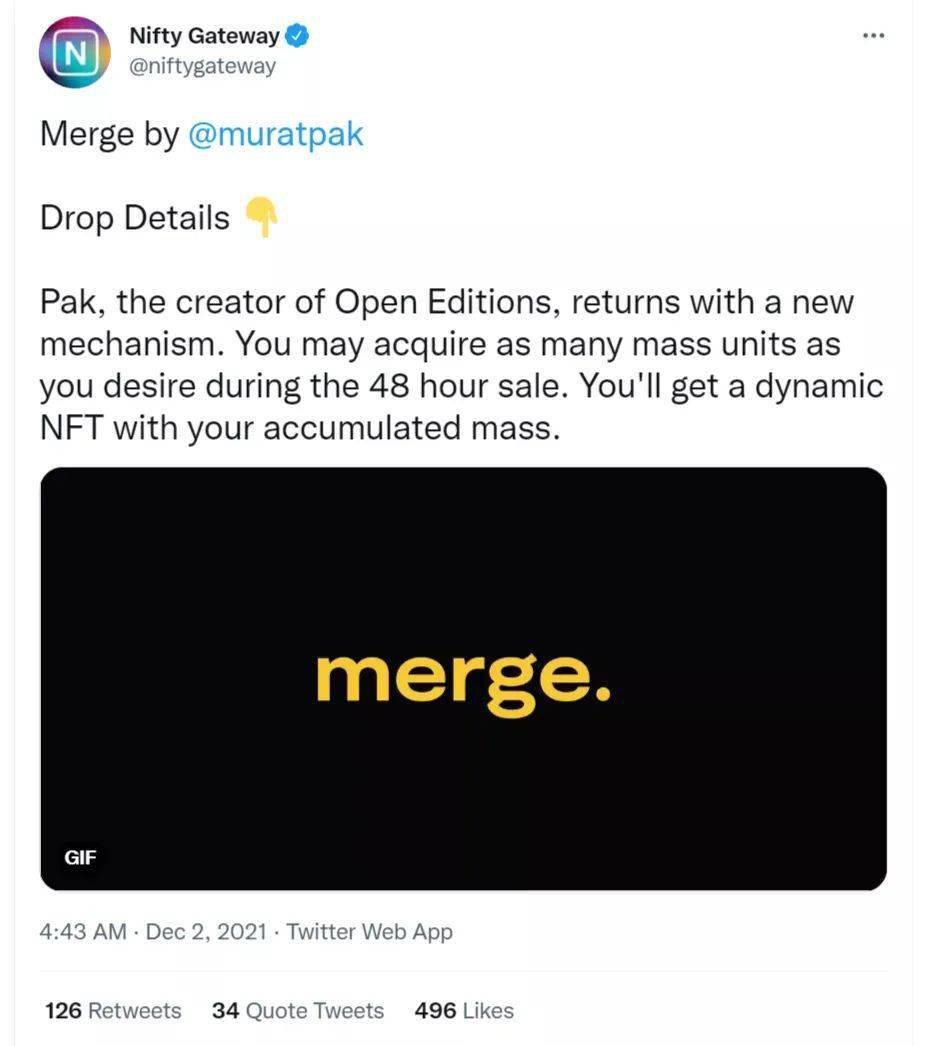The height and width of the screenshot is (1046, 946).
Task: Click the "Merge by" text
Action: click(110, 134)
